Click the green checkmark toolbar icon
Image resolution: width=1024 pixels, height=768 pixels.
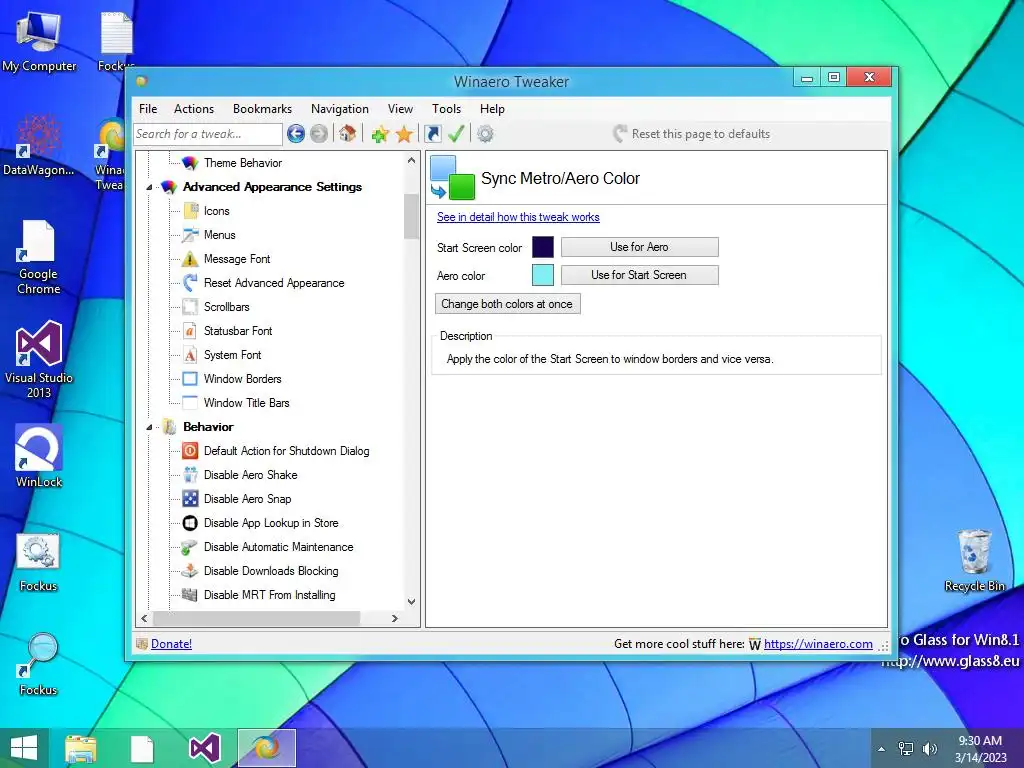point(456,134)
